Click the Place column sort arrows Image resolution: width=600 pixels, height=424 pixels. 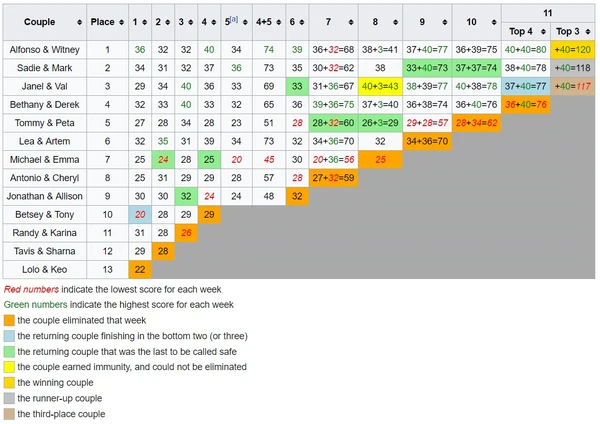121,22
